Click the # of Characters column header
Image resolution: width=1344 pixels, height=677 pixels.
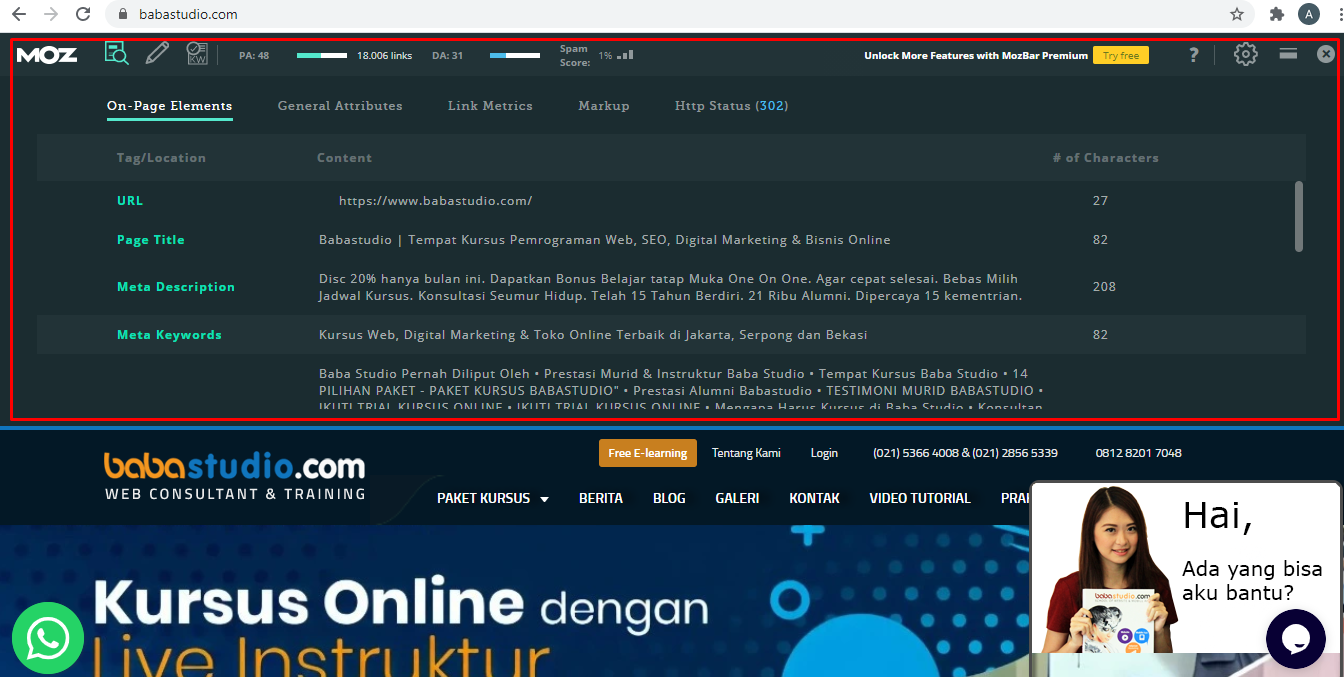click(1106, 158)
